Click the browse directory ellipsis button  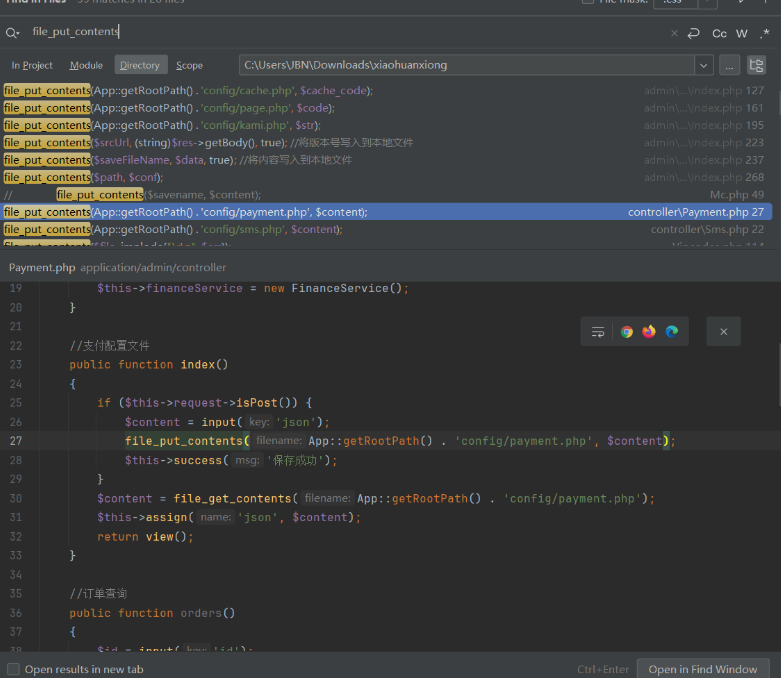pyautogui.click(x=729, y=65)
